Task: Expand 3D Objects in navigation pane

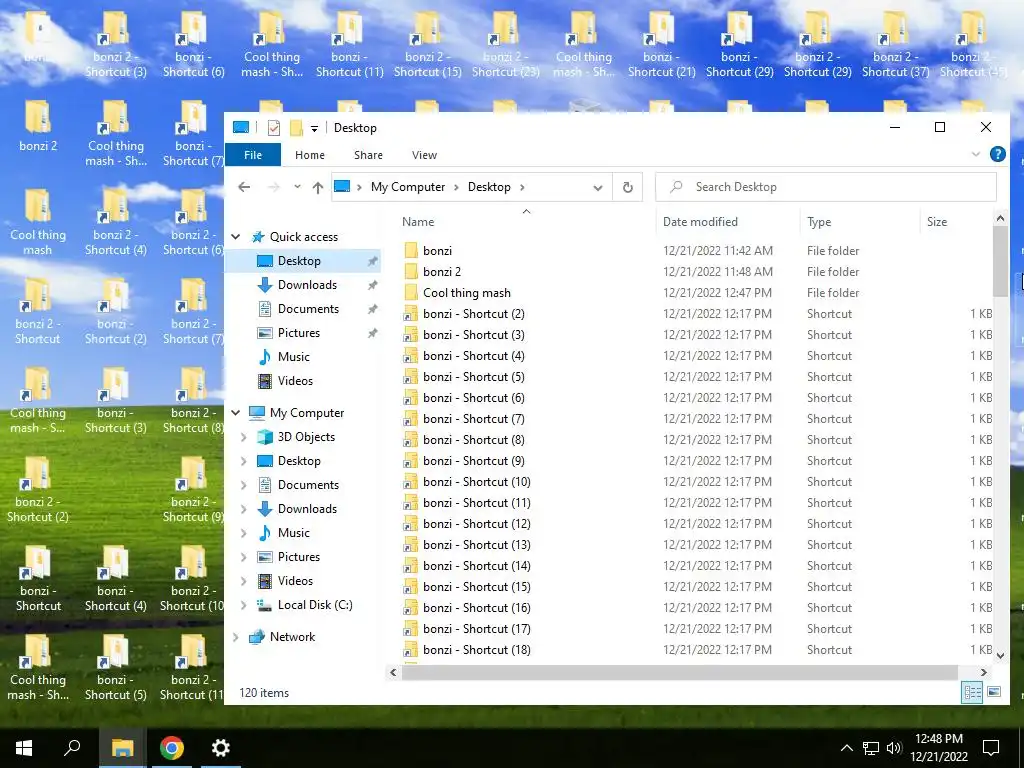Action: click(244, 437)
